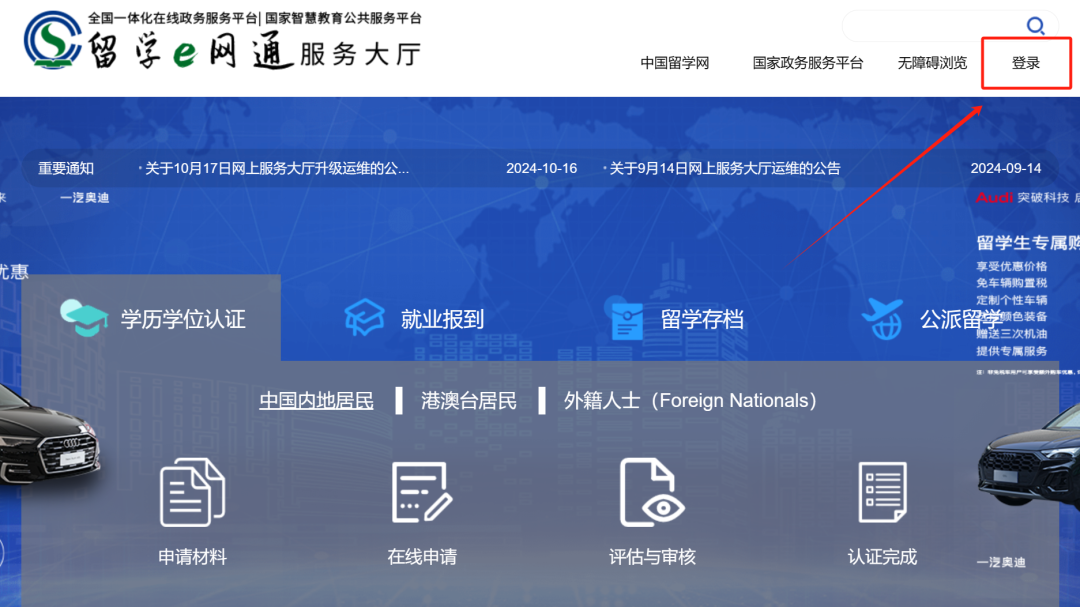Open 国家政务服务平台 in the top navigation
The image size is (1080, 607).
pos(808,63)
